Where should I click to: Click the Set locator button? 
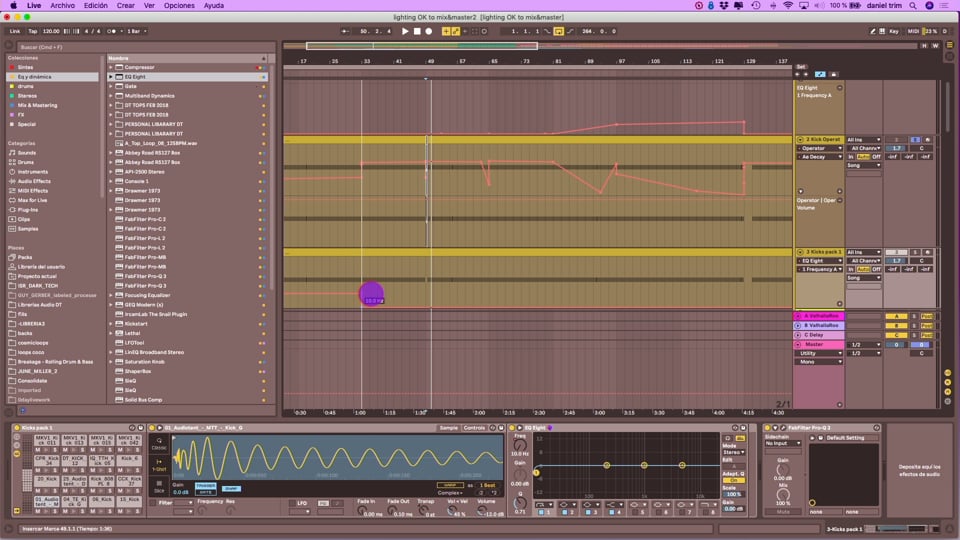pyautogui.click(x=801, y=67)
